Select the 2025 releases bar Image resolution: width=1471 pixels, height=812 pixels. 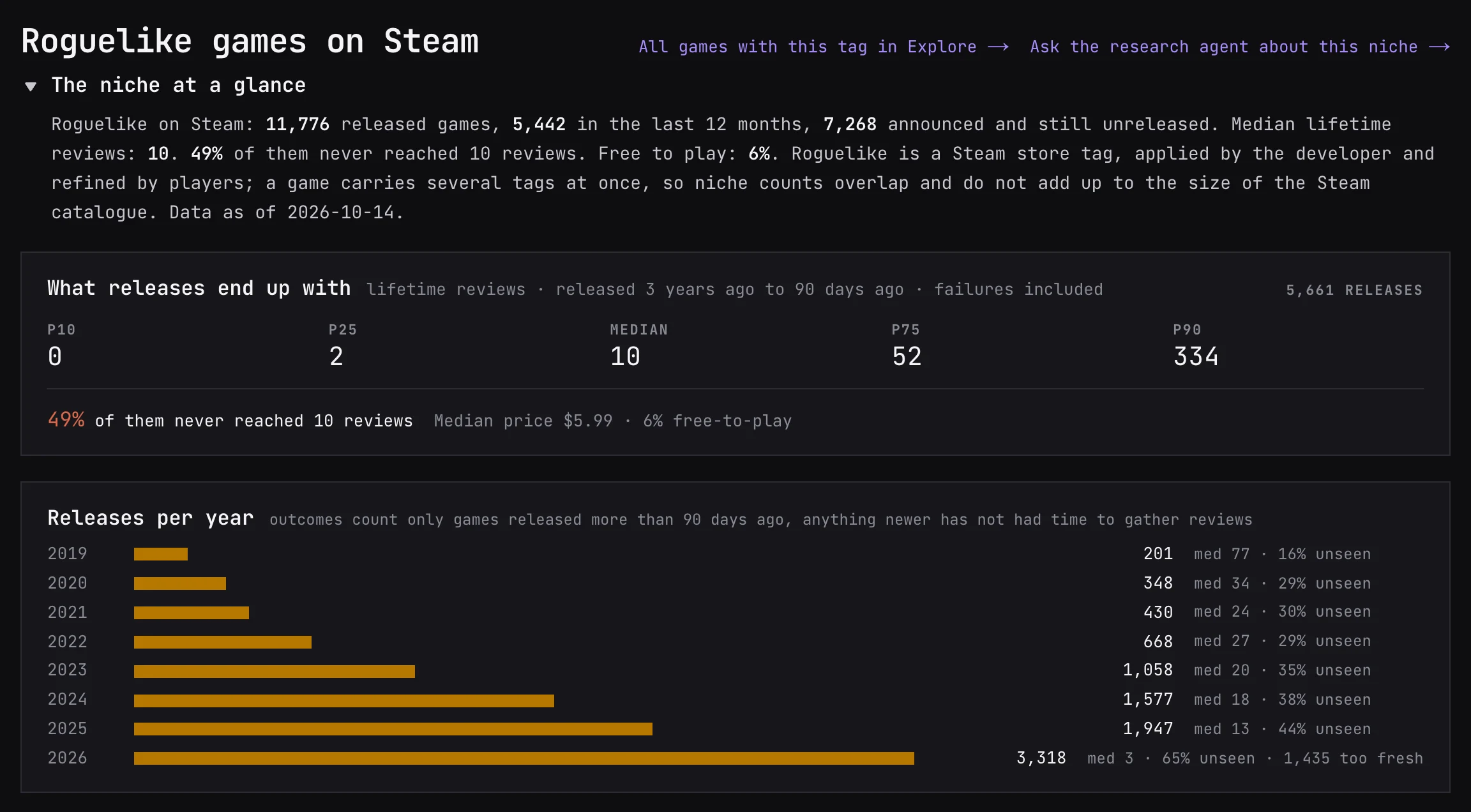[x=393, y=729]
